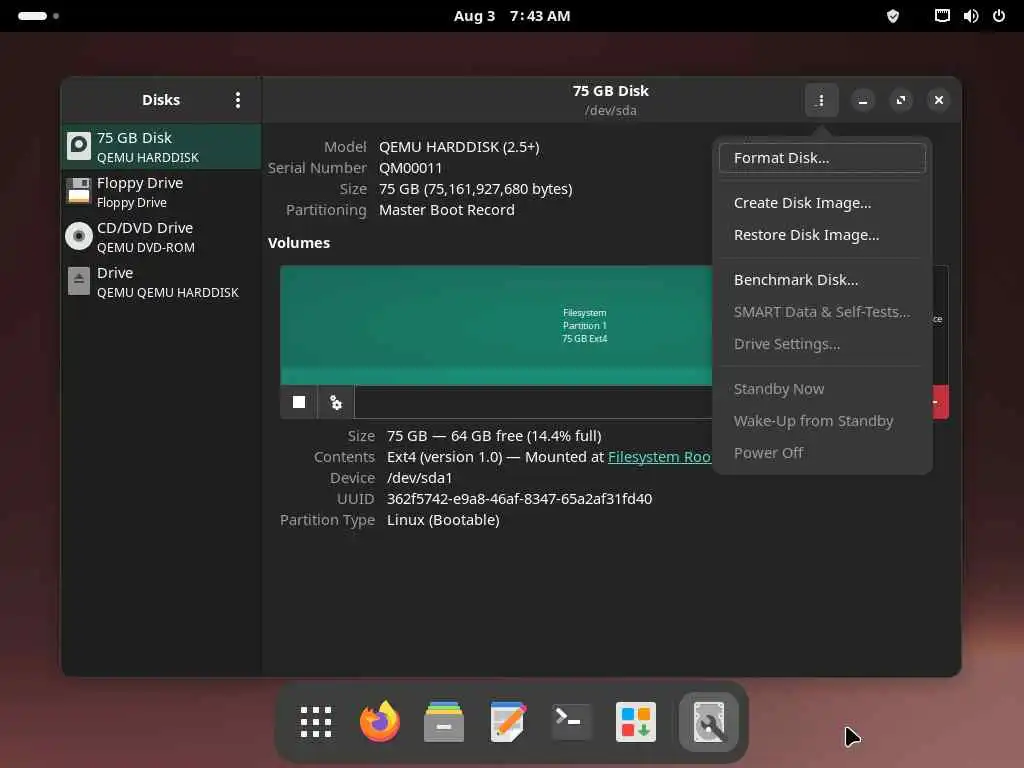The image size is (1024, 768).
Task: Open the Filesystem Root mount link
Action: coord(659,457)
